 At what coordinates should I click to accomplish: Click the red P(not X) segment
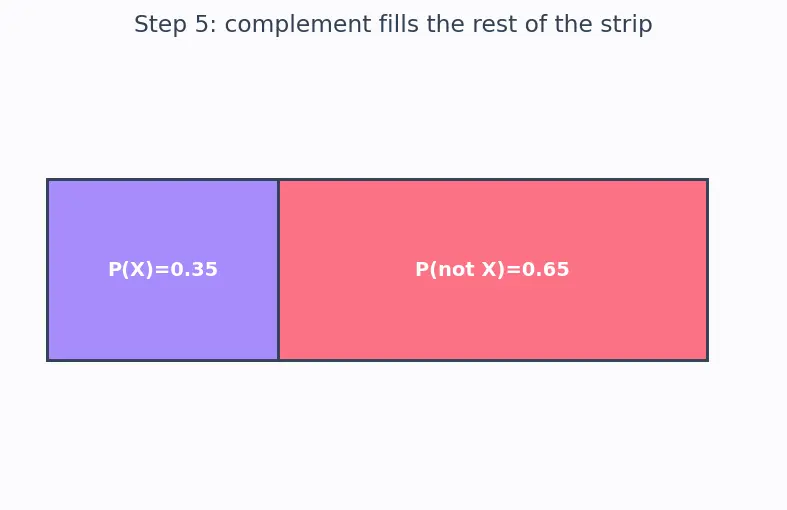(x=493, y=270)
